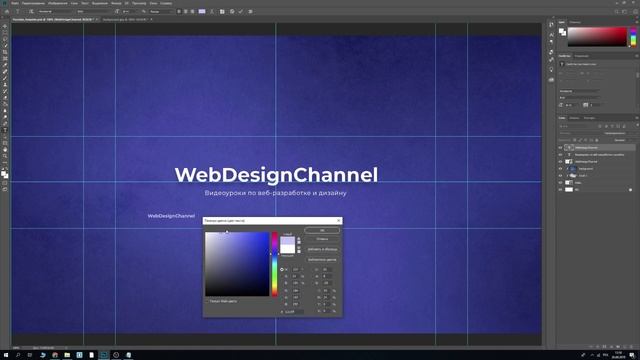Open the Изображение menu

point(58,3)
